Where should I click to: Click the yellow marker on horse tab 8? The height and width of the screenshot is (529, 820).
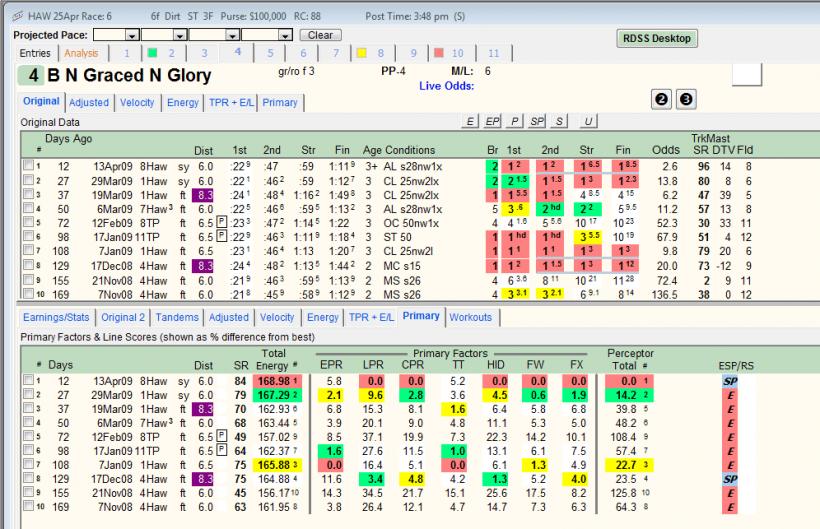click(361, 53)
